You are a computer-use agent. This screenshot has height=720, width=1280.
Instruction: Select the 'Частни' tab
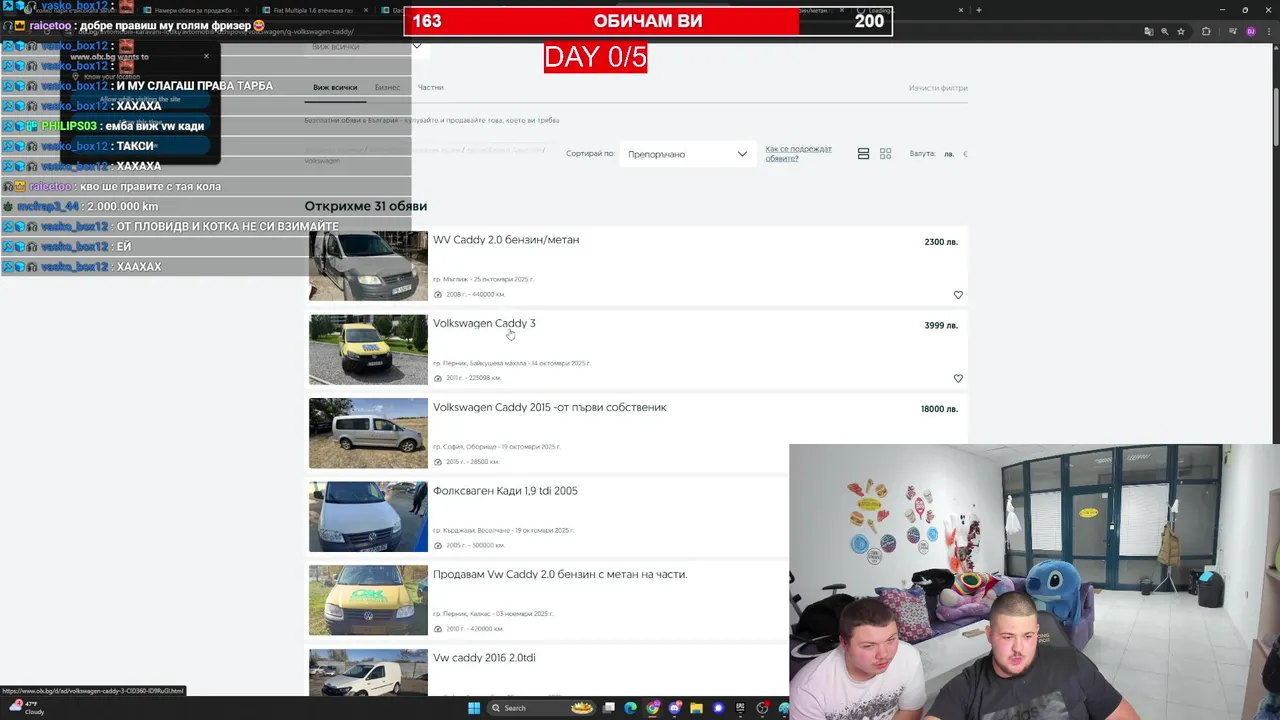click(x=431, y=88)
